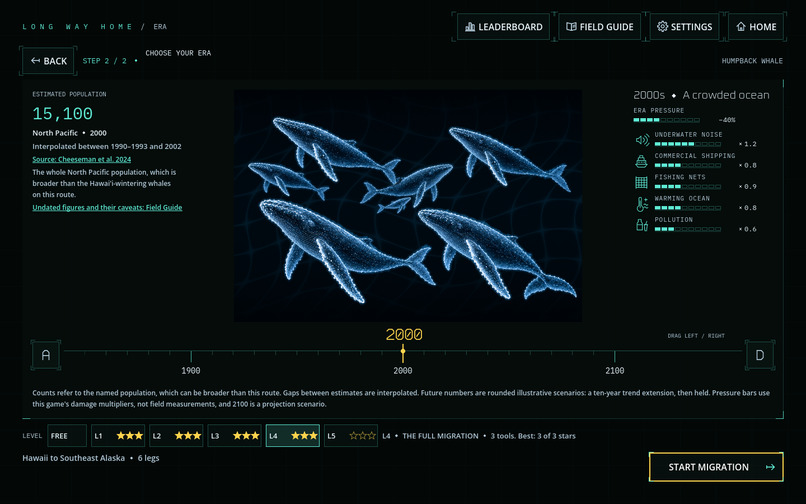Click the yellow 2000 year readout
The width and height of the screenshot is (806, 504).
click(x=404, y=334)
